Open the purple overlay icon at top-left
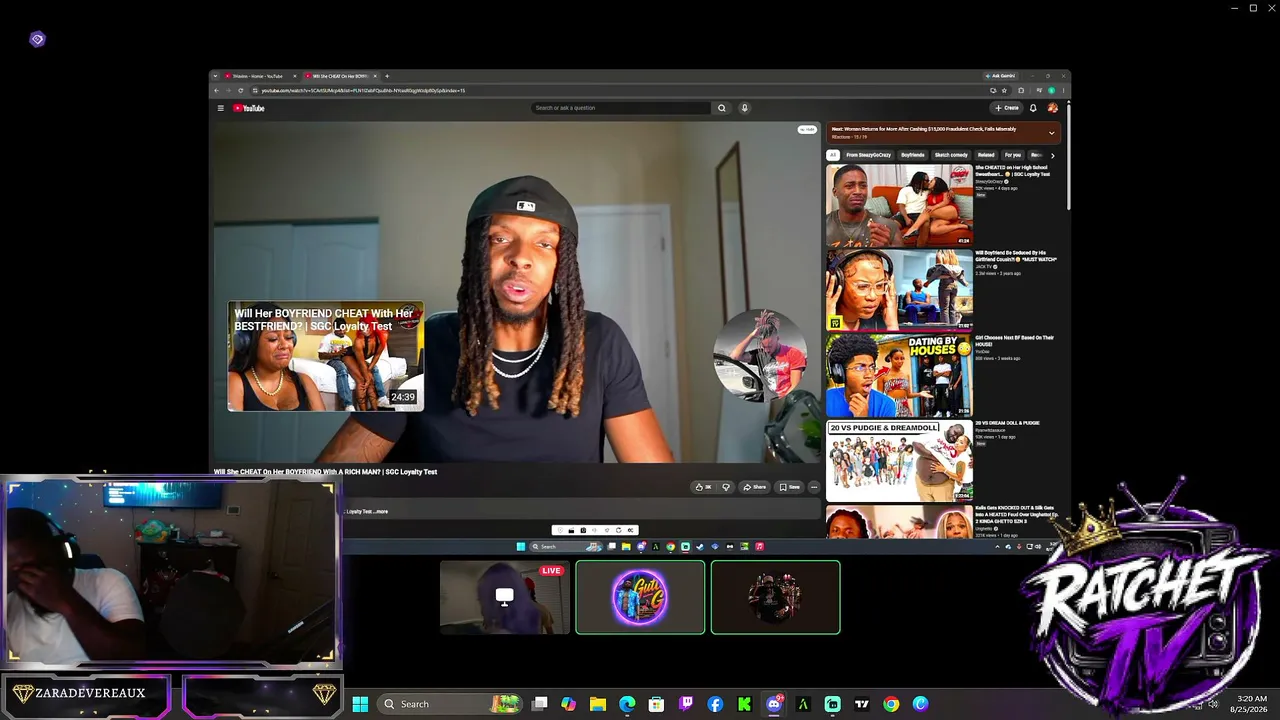1280x720 pixels. tap(37, 39)
